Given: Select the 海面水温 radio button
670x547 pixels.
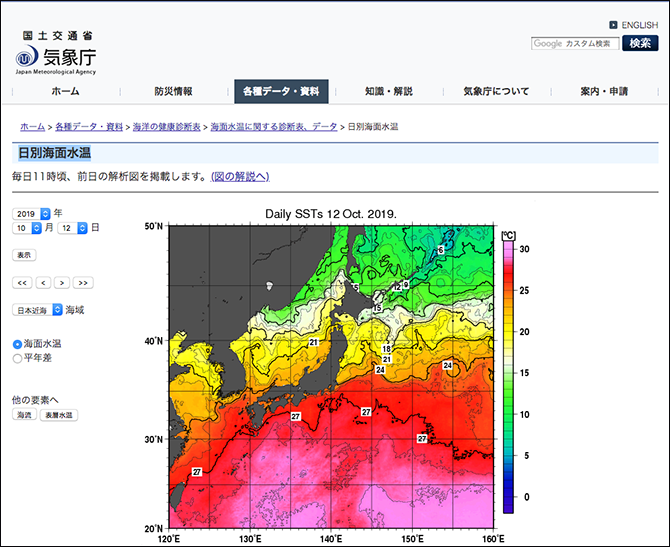Looking at the screenshot, I should (x=17, y=344).
